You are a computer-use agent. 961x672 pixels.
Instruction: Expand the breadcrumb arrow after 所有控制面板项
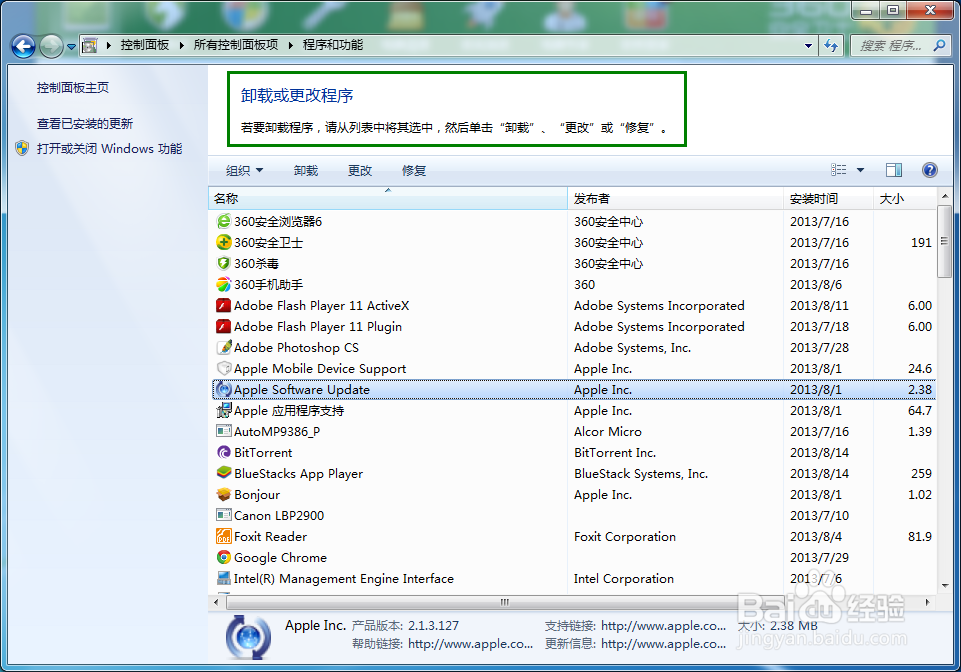pos(291,45)
